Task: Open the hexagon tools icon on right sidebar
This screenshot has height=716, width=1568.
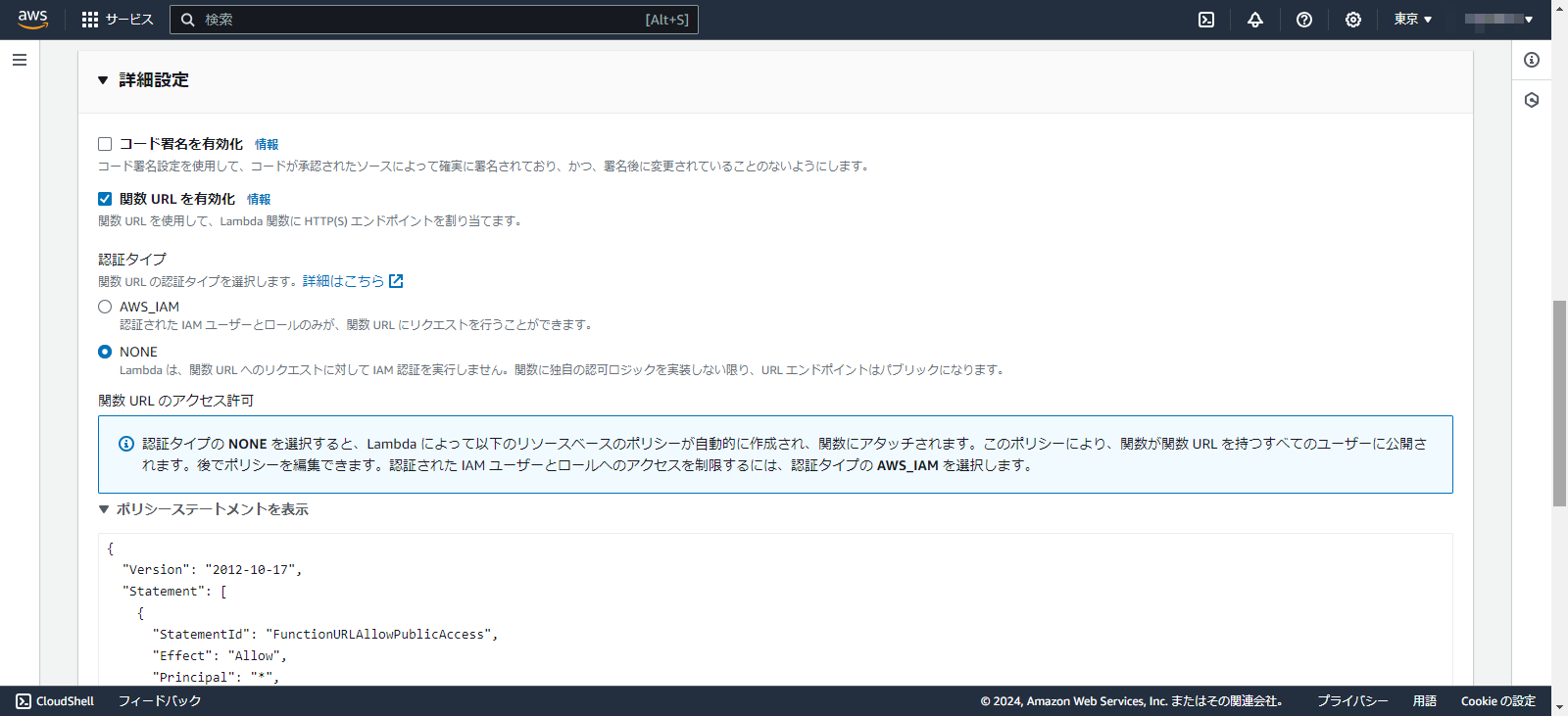Action: [x=1532, y=100]
